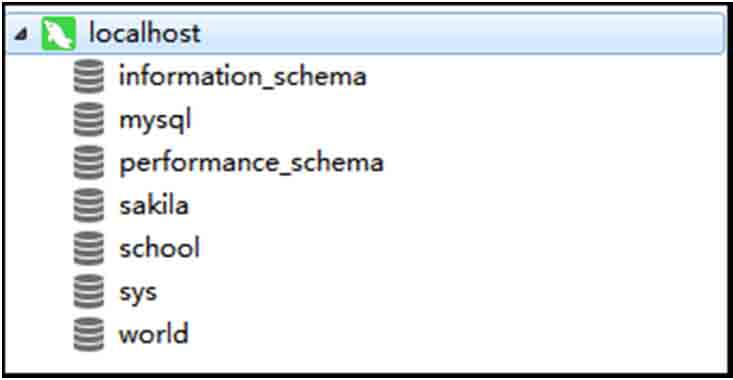Select the school database label

coord(159,248)
